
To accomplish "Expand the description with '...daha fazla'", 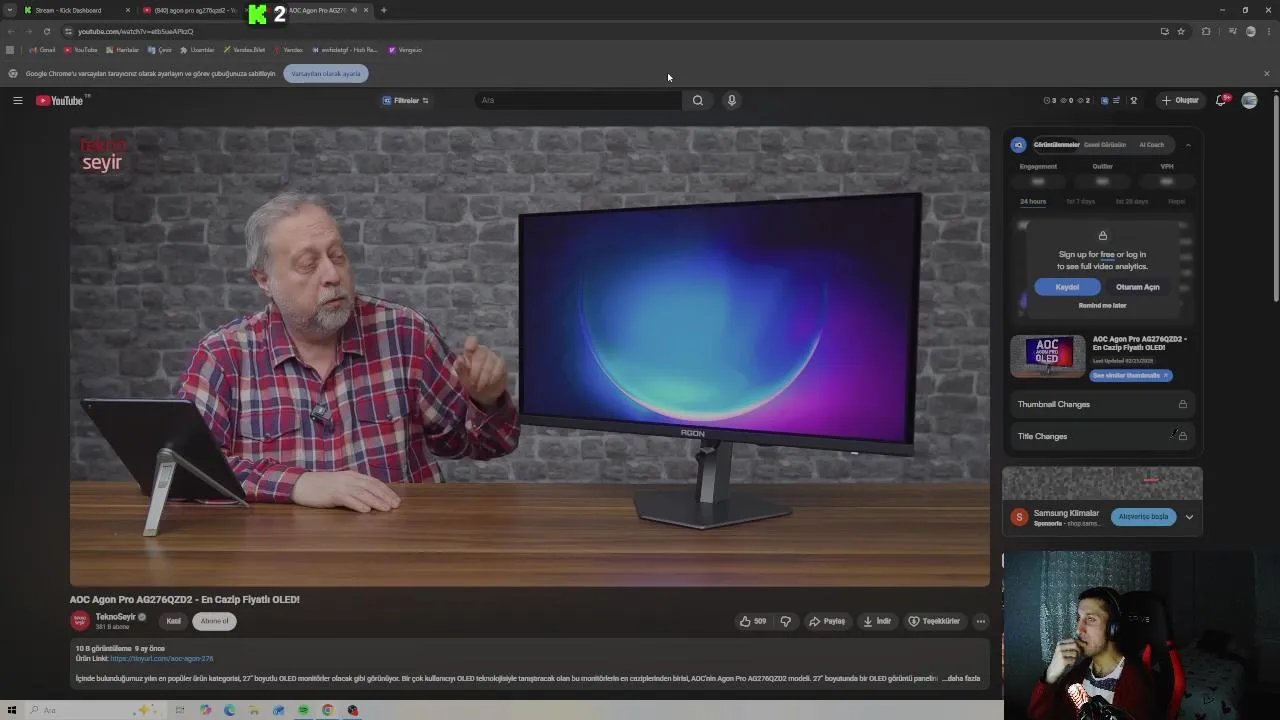I will pyautogui.click(x=961, y=678).
